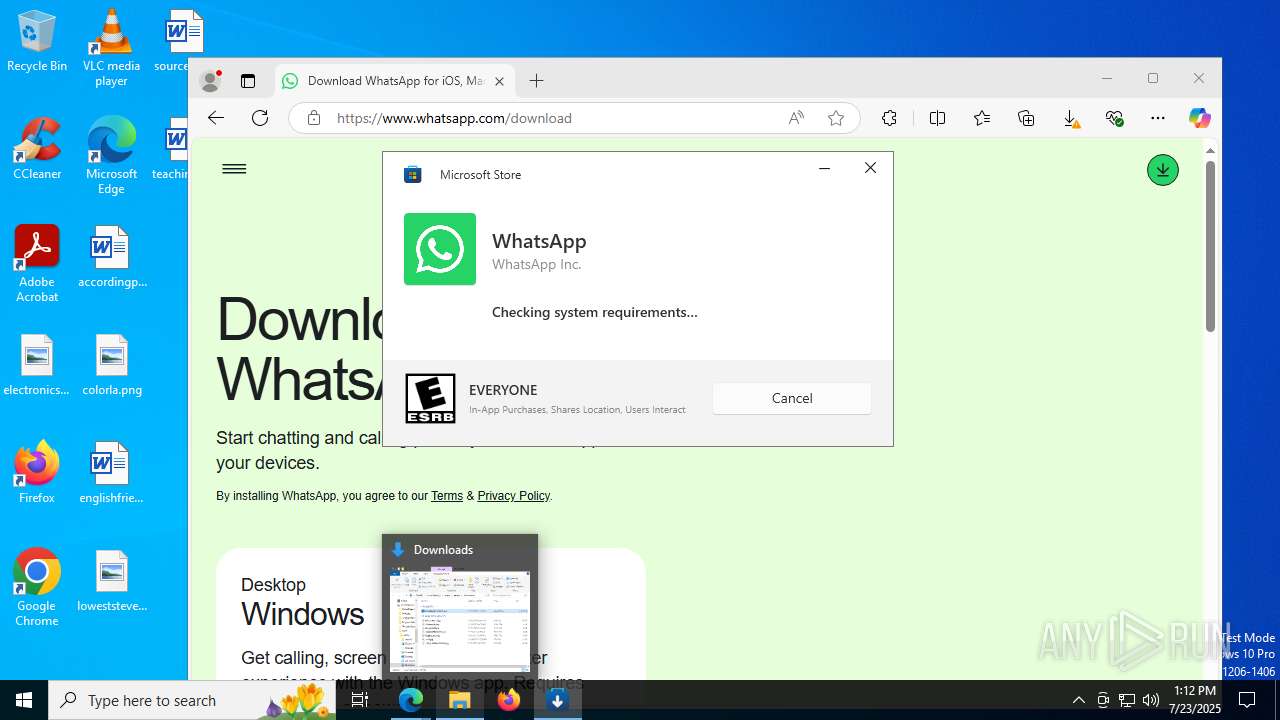This screenshot has width=1280, height=720.
Task: Select Google Chrome desktop shortcut
Action: [x=37, y=588]
